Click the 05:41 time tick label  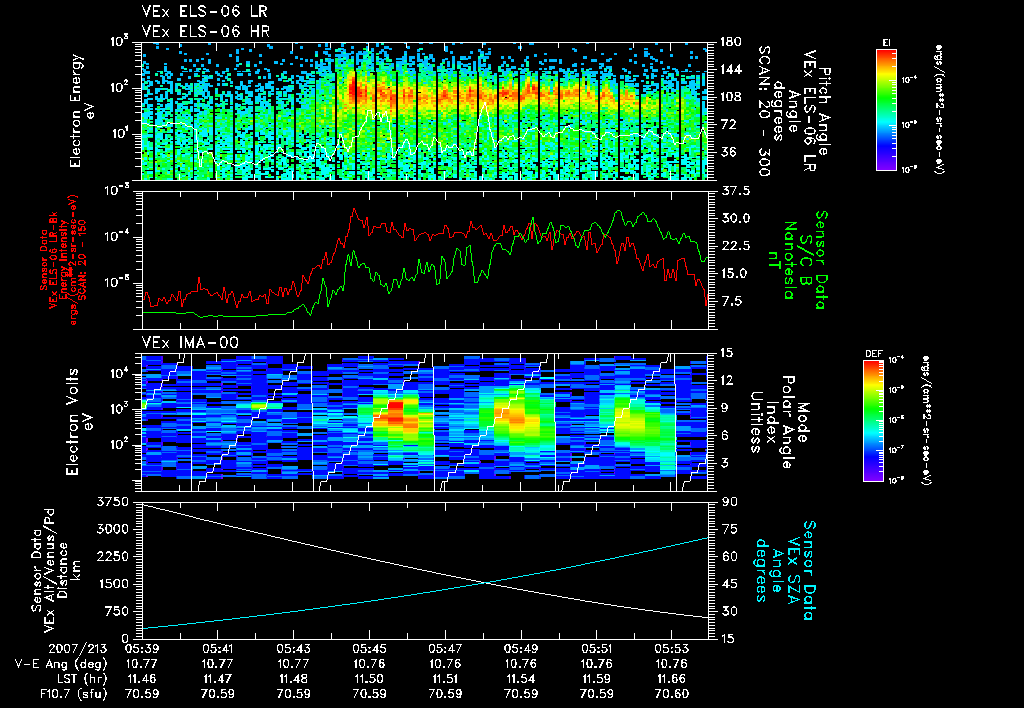[217, 649]
